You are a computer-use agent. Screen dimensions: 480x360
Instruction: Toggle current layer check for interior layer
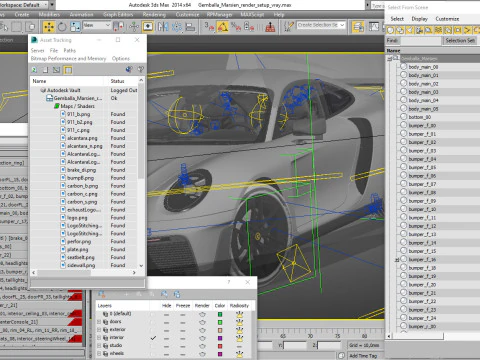153,338
